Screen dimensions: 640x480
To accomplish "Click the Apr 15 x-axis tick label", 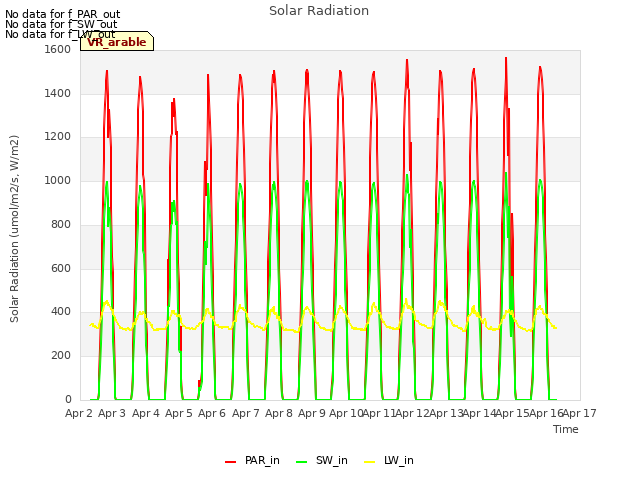I will click(513, 413).
